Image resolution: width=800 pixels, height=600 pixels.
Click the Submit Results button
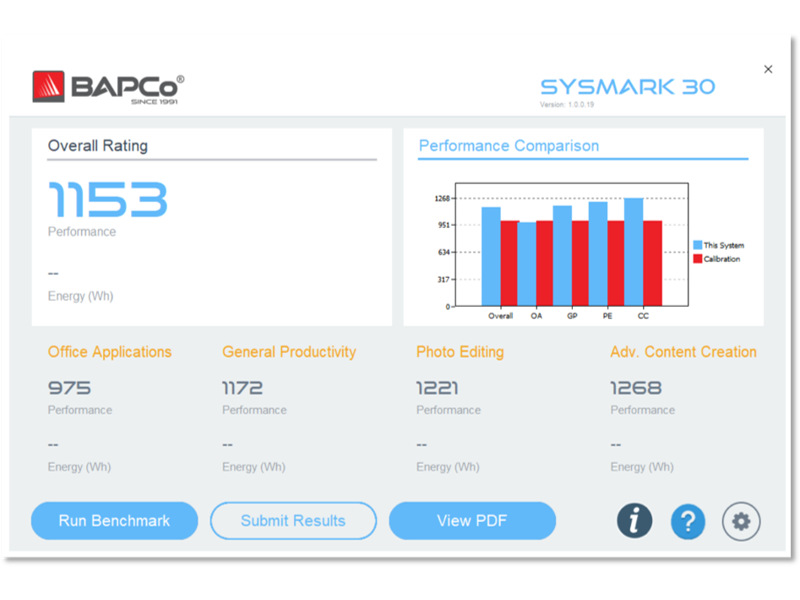[x=293, y=520]
